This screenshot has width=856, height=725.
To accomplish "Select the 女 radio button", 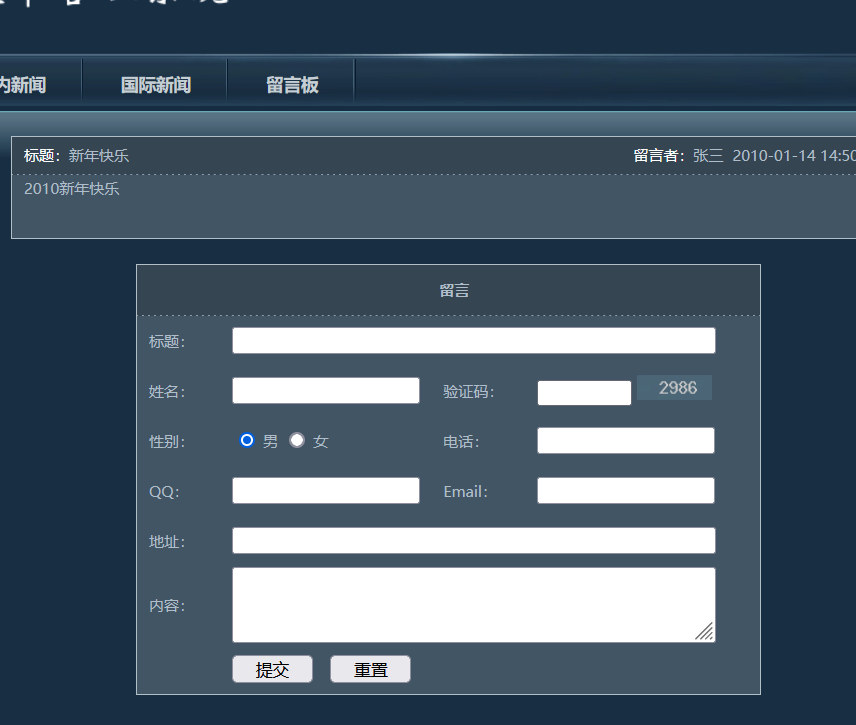I will [x=297, y=440].
